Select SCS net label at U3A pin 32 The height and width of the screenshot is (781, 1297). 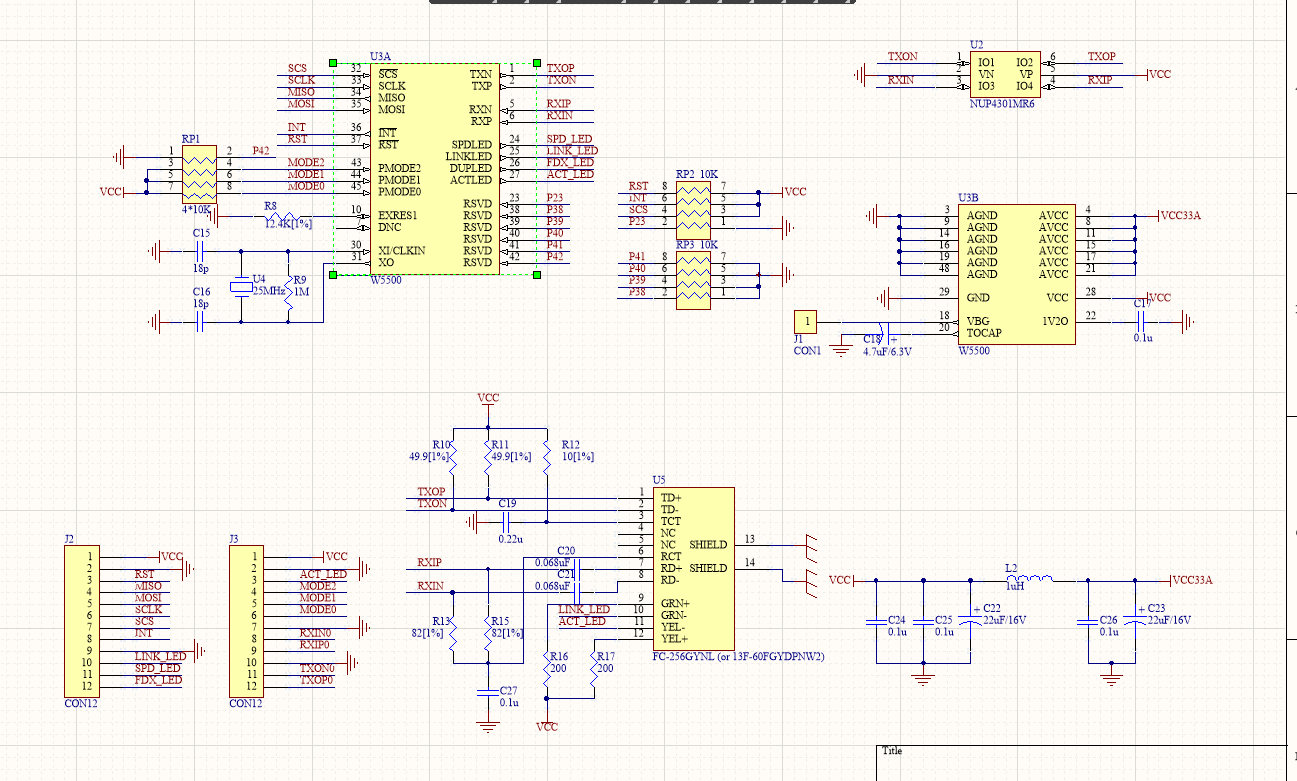pos(297,68)
